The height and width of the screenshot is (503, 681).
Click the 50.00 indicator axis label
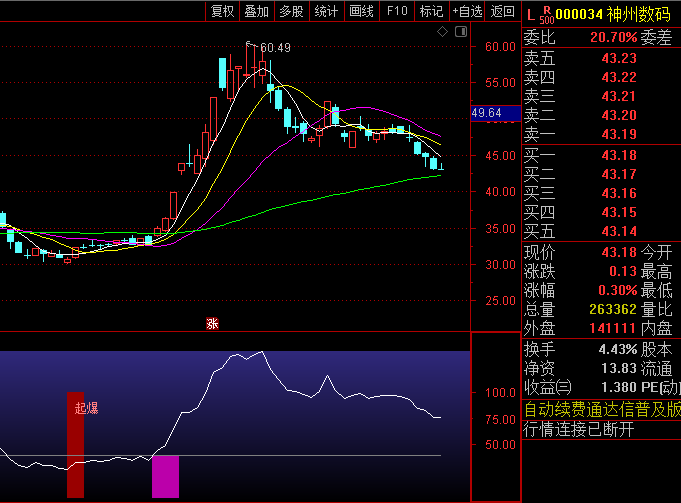click(x=500, y=444)
